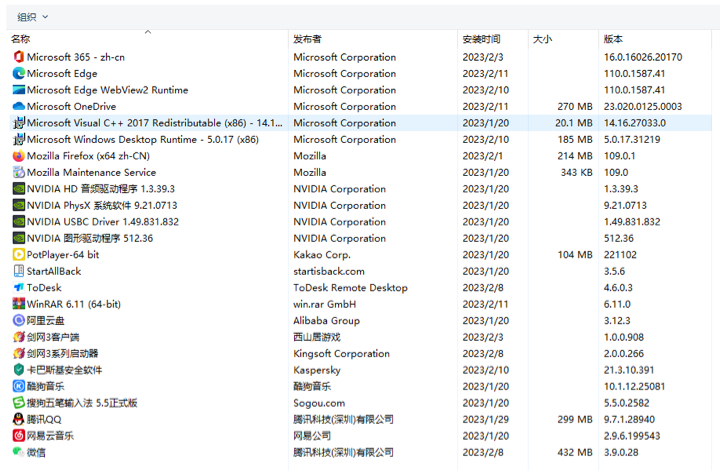Click the Windows Desktop Runtime icon
This screenshot has width=720, height=471.
[x=18, y=140]
